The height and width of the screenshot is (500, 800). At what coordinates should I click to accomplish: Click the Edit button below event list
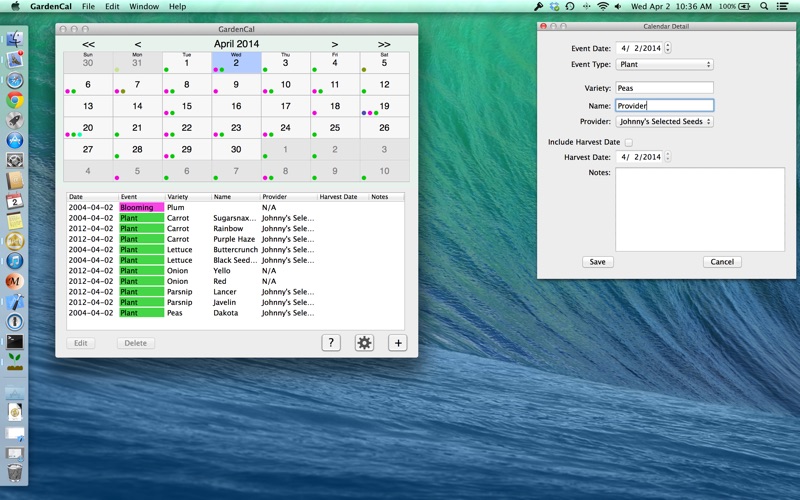pos(81,343)
